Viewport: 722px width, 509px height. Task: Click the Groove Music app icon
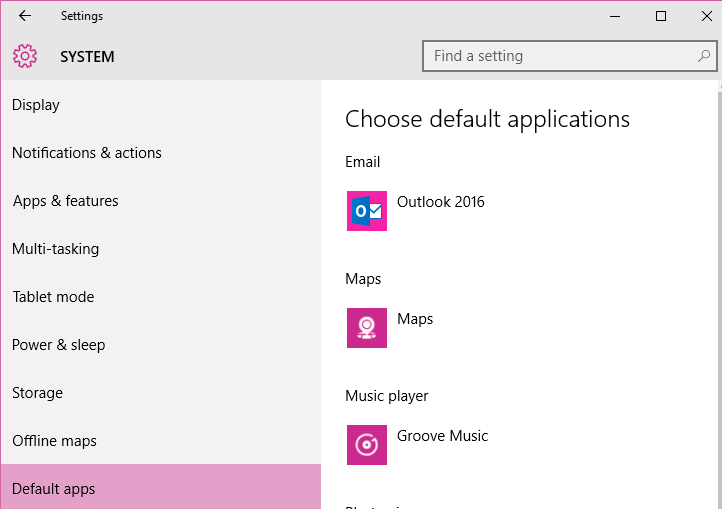point(366,445)
